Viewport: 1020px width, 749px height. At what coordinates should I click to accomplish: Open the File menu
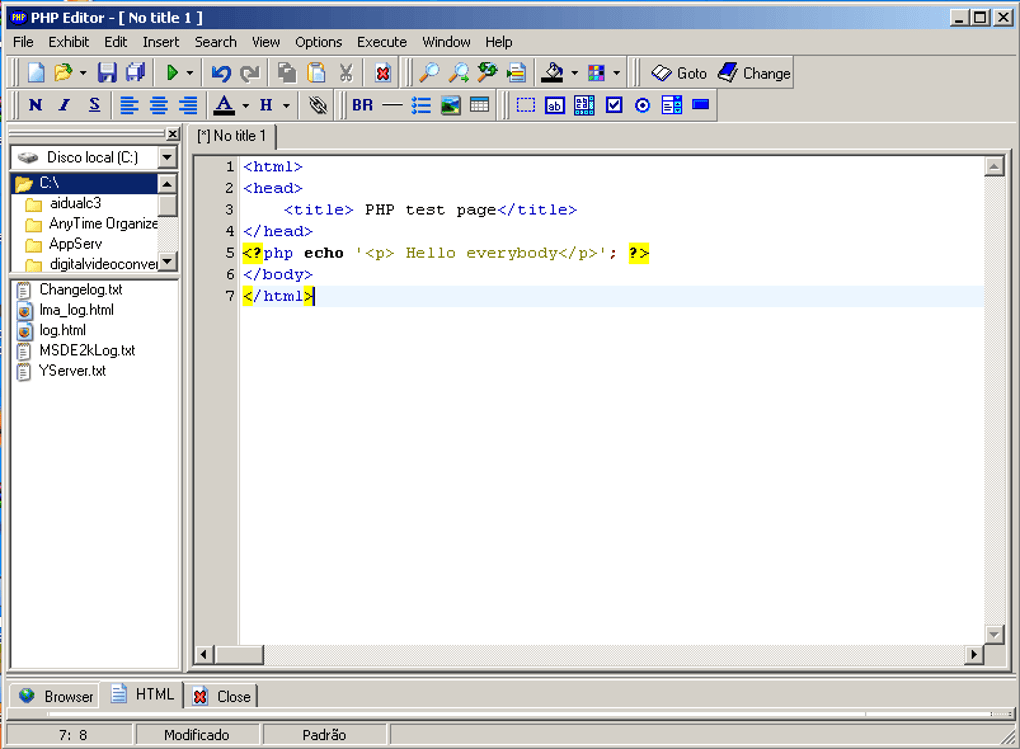point(23,42)
